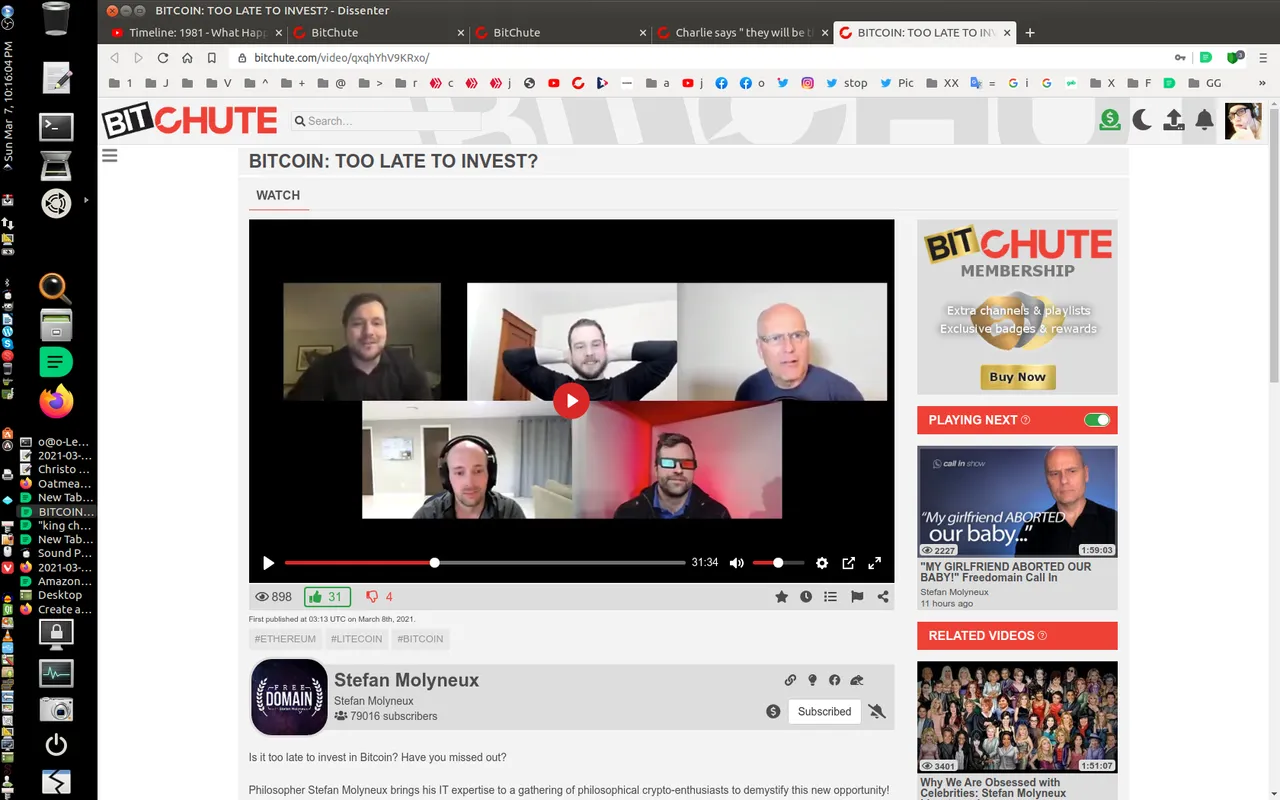The height and width of the screenshot is (800, 1280).
Task: Open the Instagram bookmark icon
Action: (x=807, y=83)
